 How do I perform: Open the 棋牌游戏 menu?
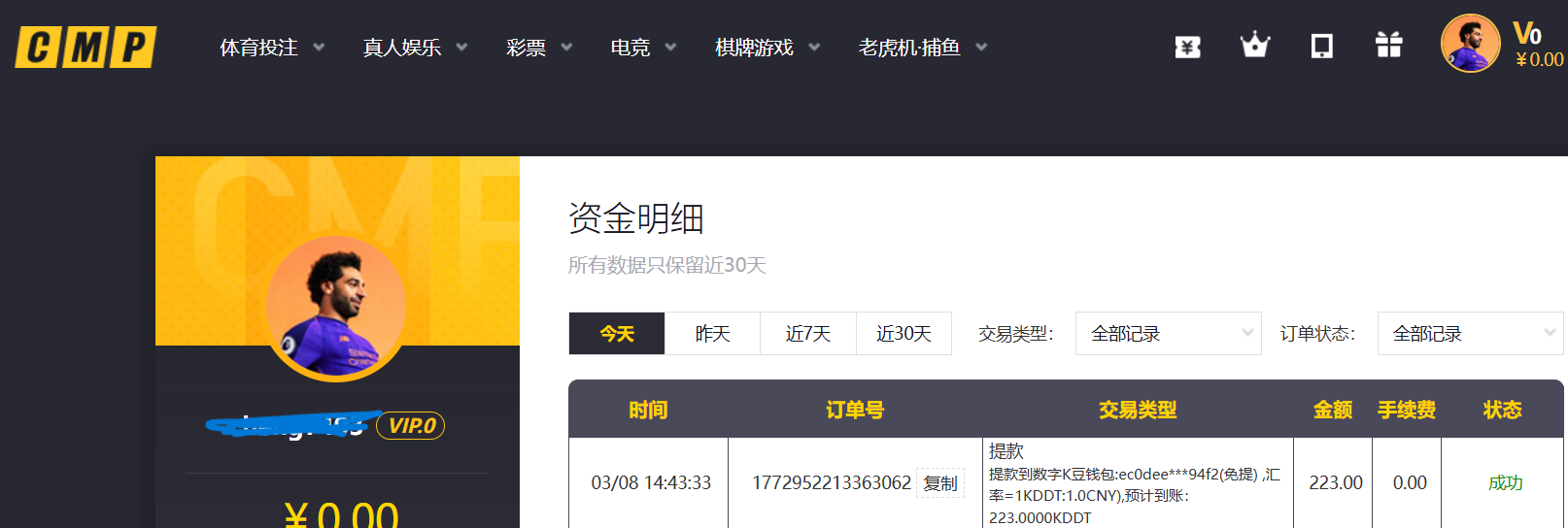[767, 48]
